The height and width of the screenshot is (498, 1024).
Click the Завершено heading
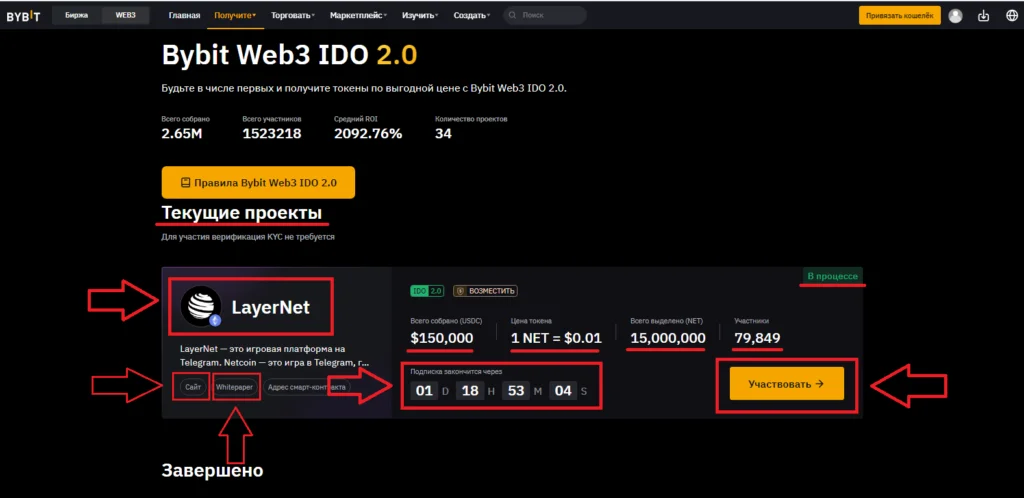point(212,471)
